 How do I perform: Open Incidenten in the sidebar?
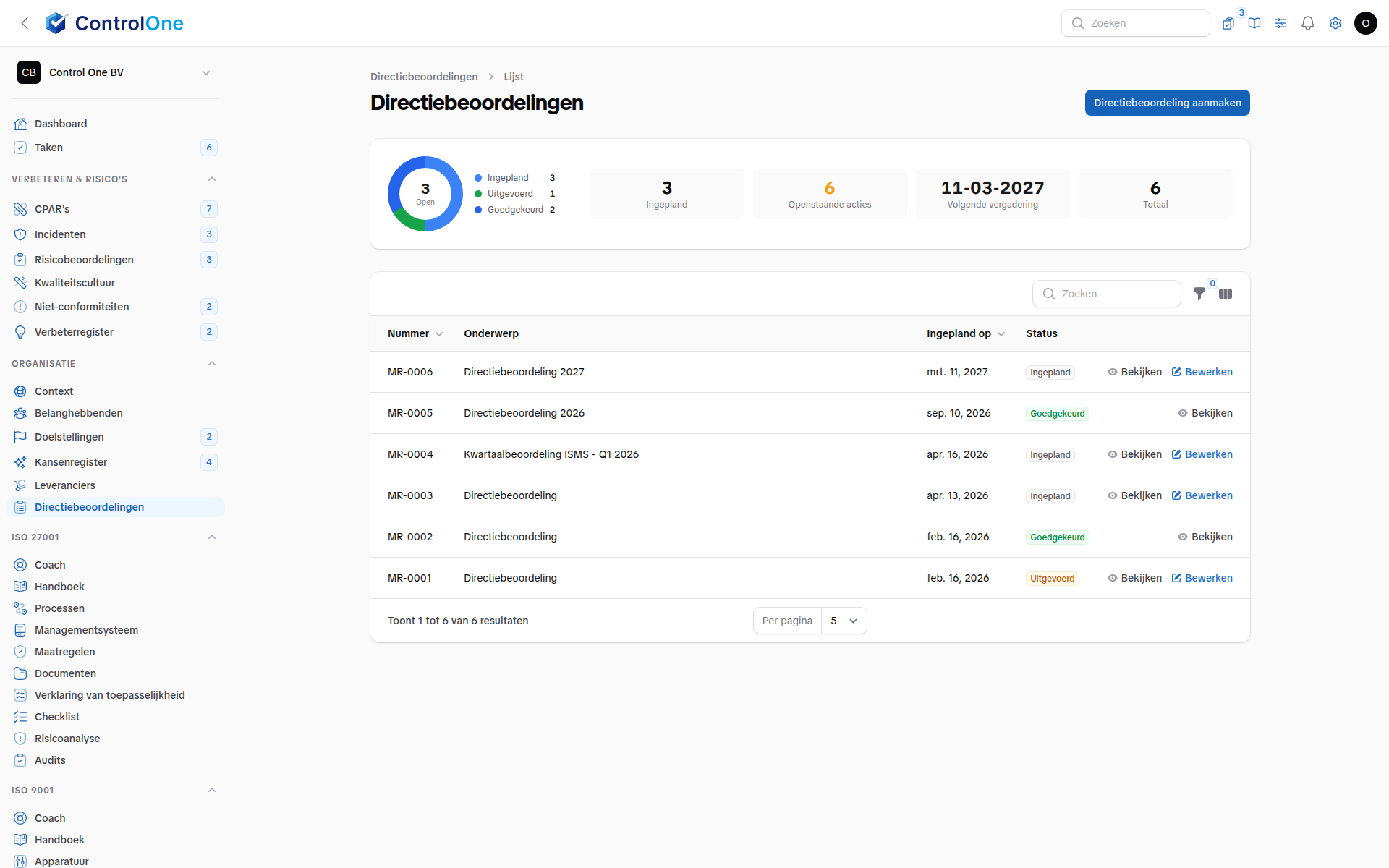(116, 234)
